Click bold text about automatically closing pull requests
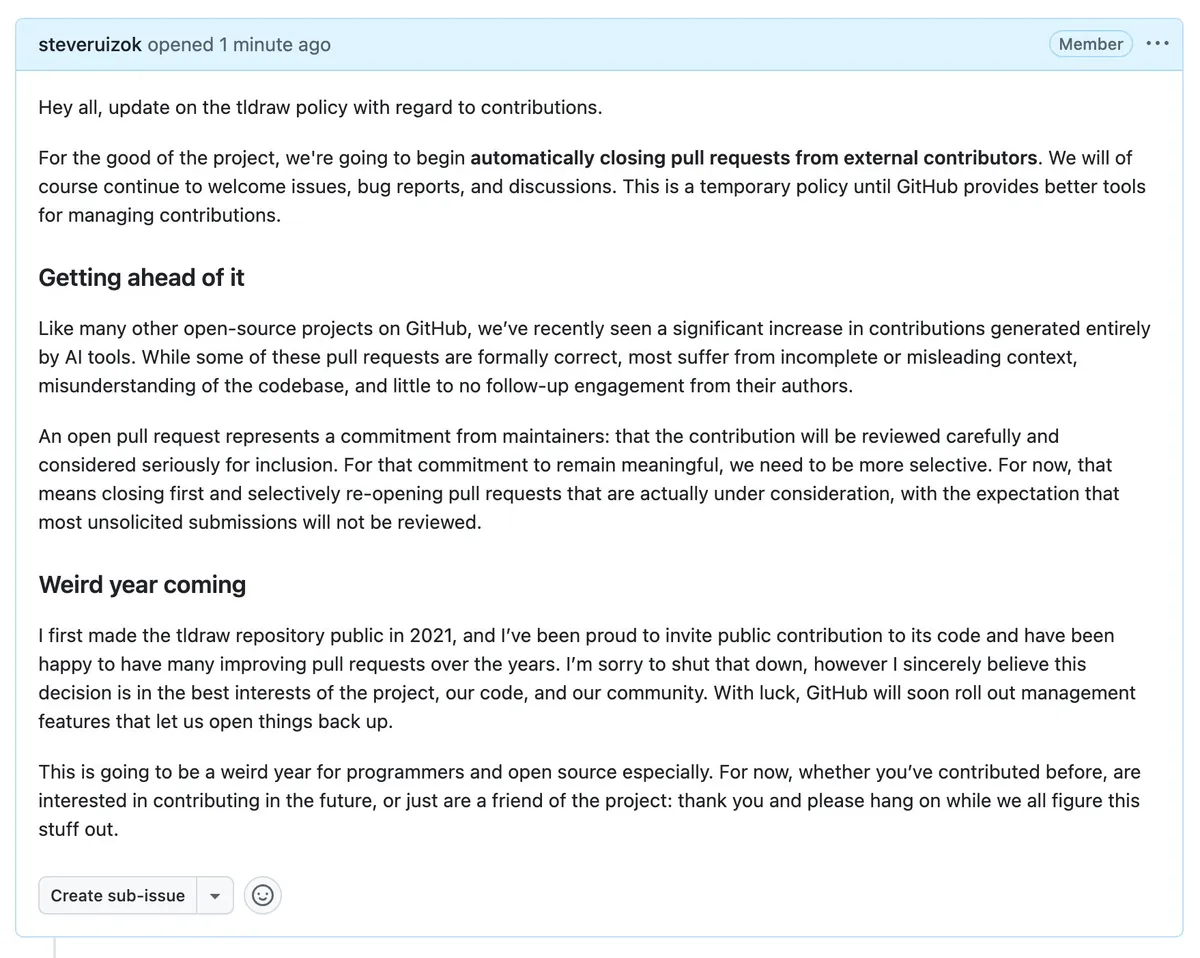This screenshot has height=958, width=1200. click(753, 158)
